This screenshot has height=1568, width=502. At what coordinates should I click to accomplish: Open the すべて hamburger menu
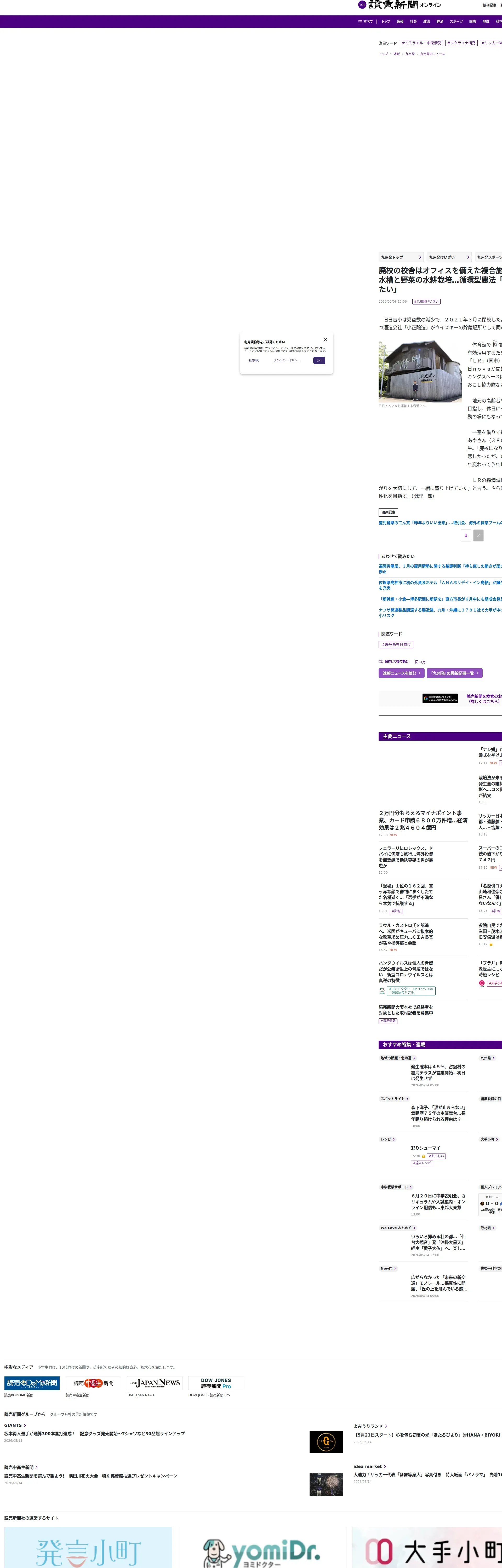[x=366, y=21]
